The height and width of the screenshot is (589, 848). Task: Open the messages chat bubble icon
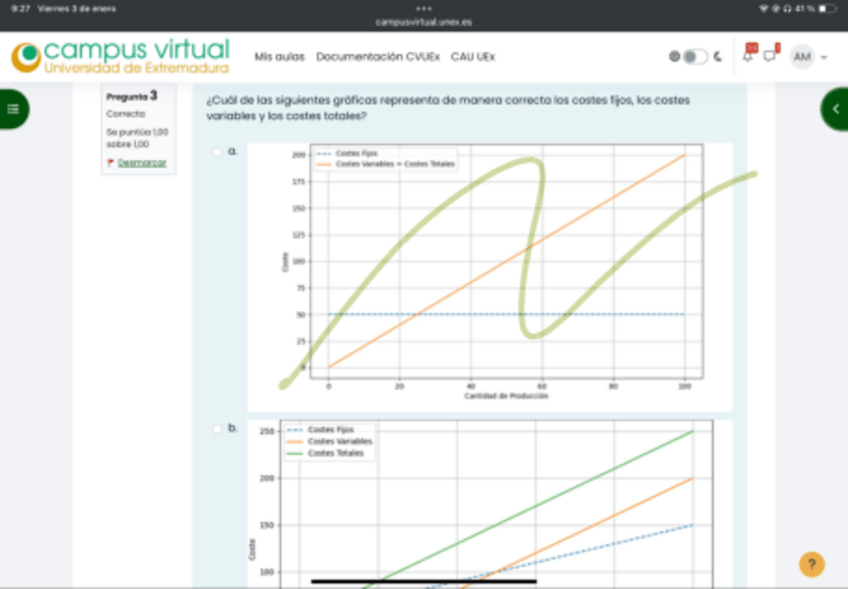770,56
